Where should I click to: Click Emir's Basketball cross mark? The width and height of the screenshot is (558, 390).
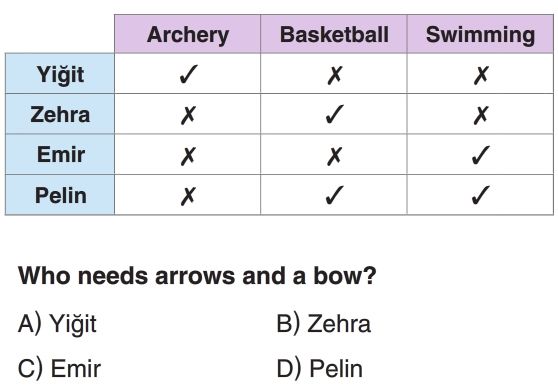pyautogui.click(x=335, y=156)
